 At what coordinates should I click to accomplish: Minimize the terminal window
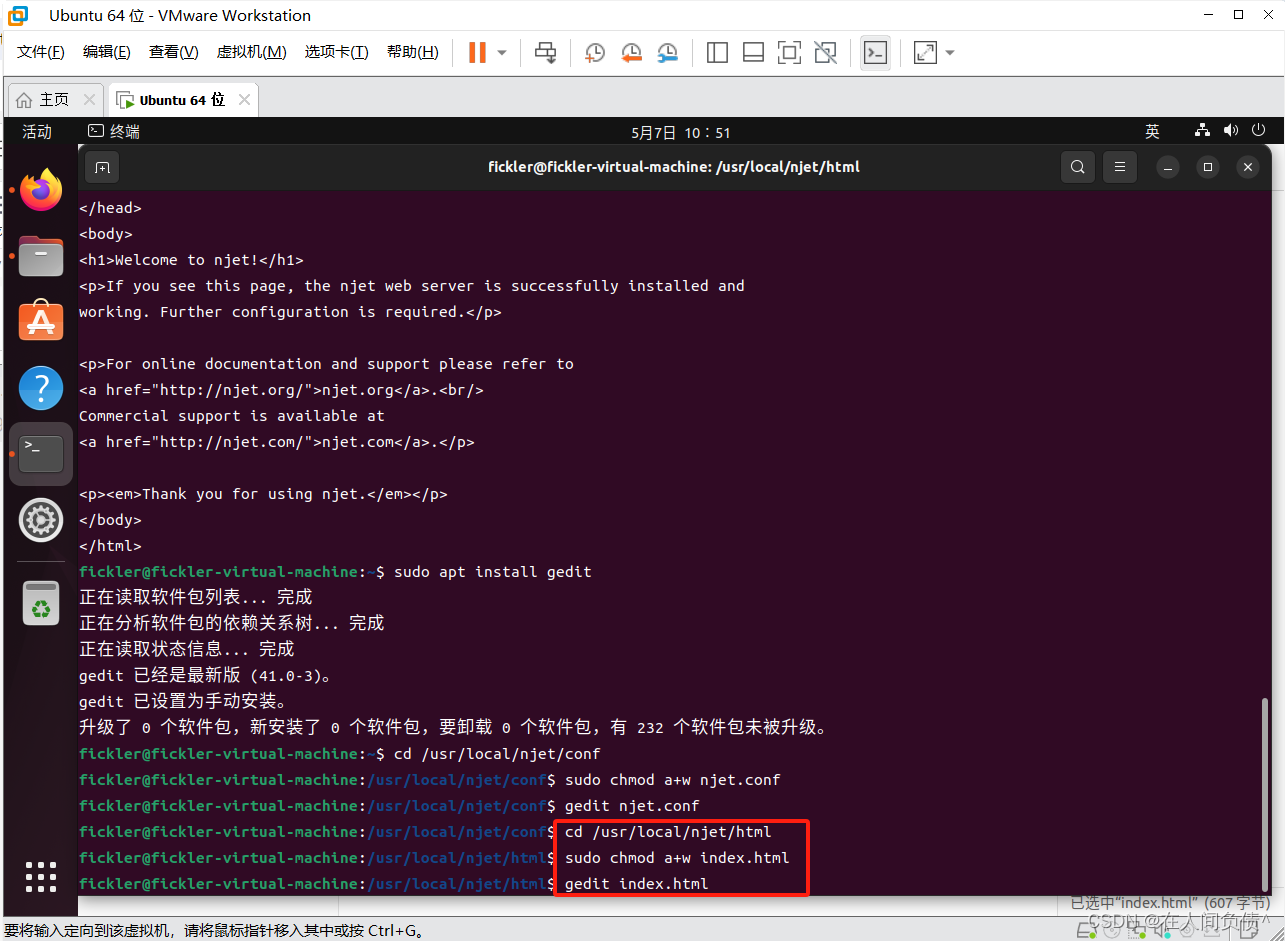click(x=1168, y=167)
